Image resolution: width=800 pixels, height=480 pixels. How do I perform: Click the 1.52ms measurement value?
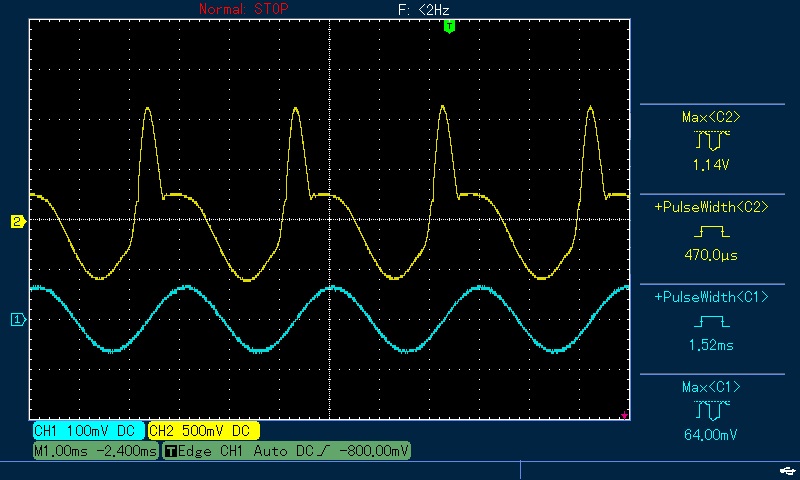pos(711,345)
